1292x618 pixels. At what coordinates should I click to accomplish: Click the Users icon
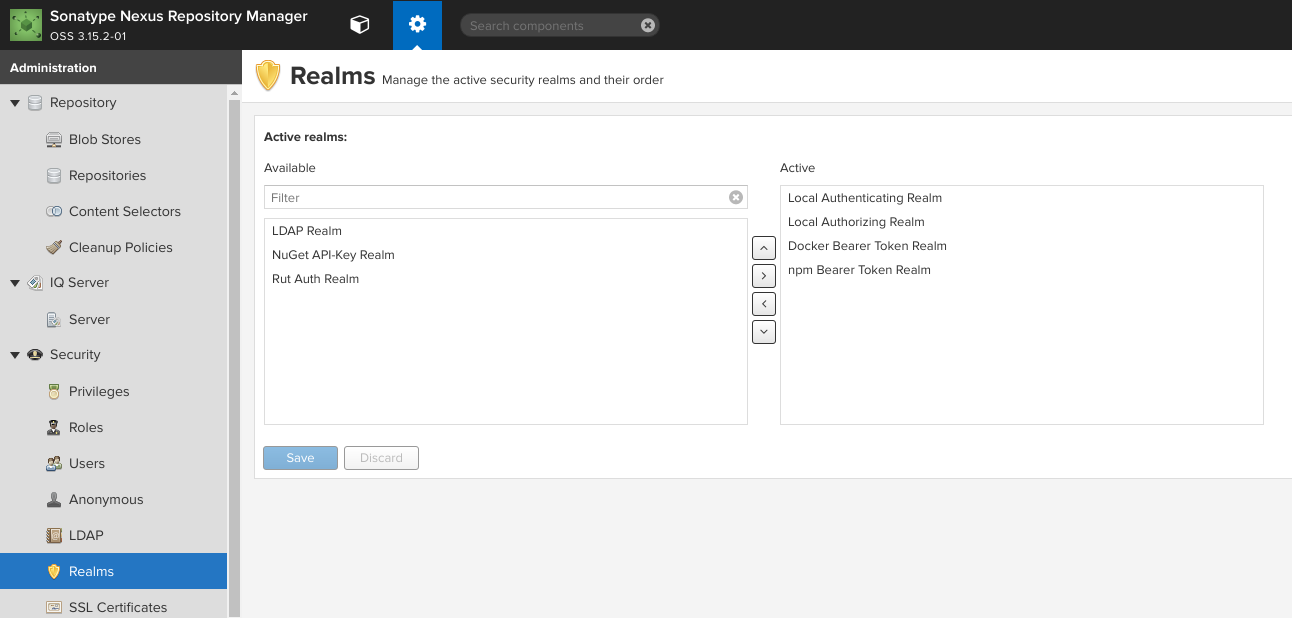tap(54, 464)
